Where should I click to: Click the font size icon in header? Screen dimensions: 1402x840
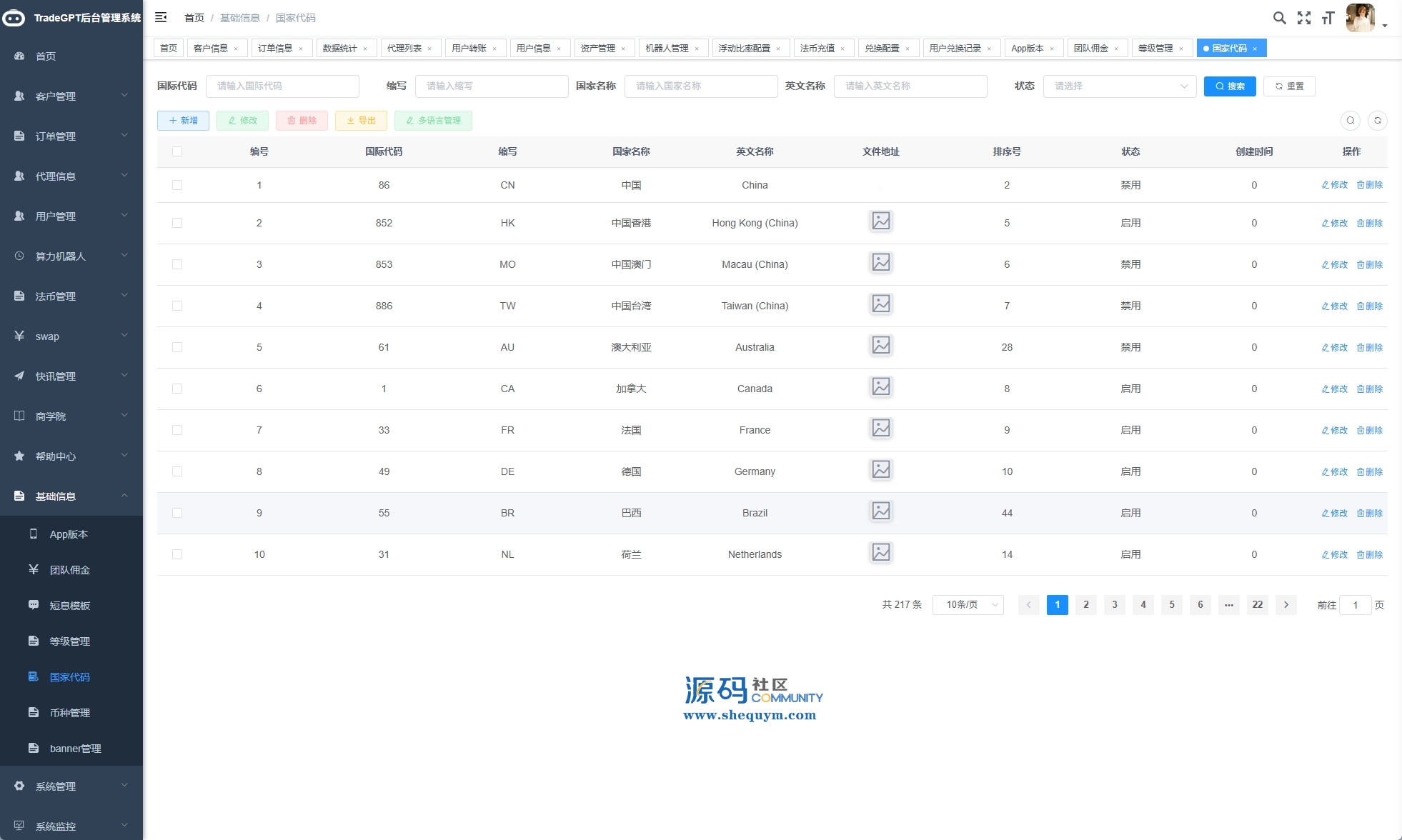click(1328, 18)
